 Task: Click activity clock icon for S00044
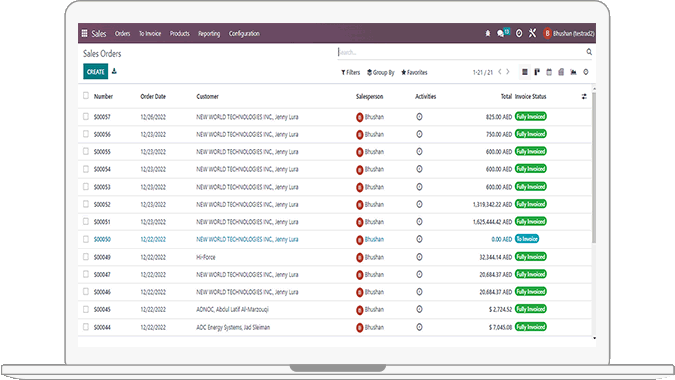[x=419, y=327]
